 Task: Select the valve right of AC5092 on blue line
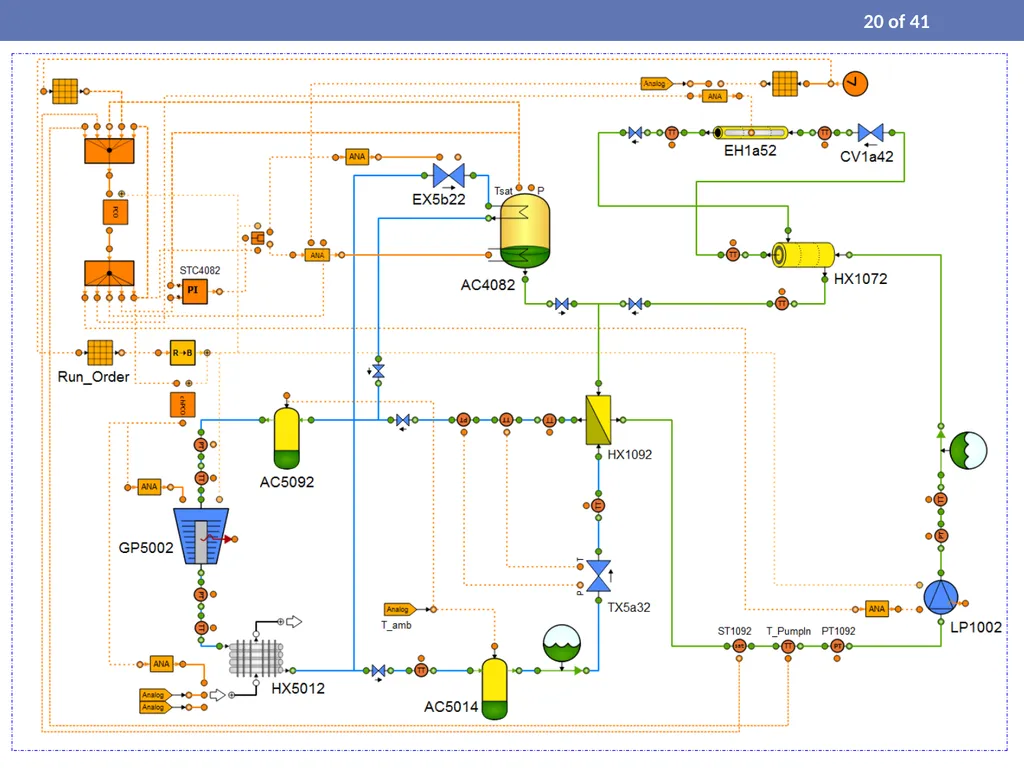403,420
